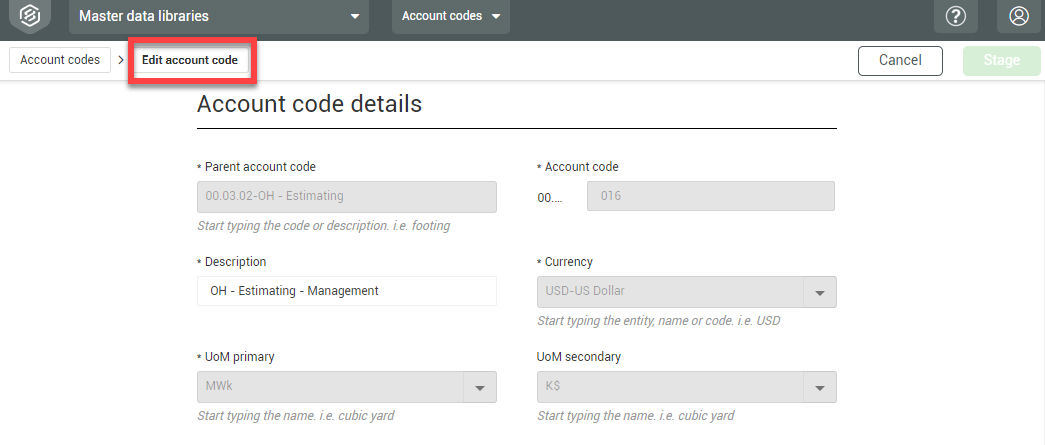Click the UoM secondary label
Viewport: 1045px width, 445px height.
coord(578,356)
